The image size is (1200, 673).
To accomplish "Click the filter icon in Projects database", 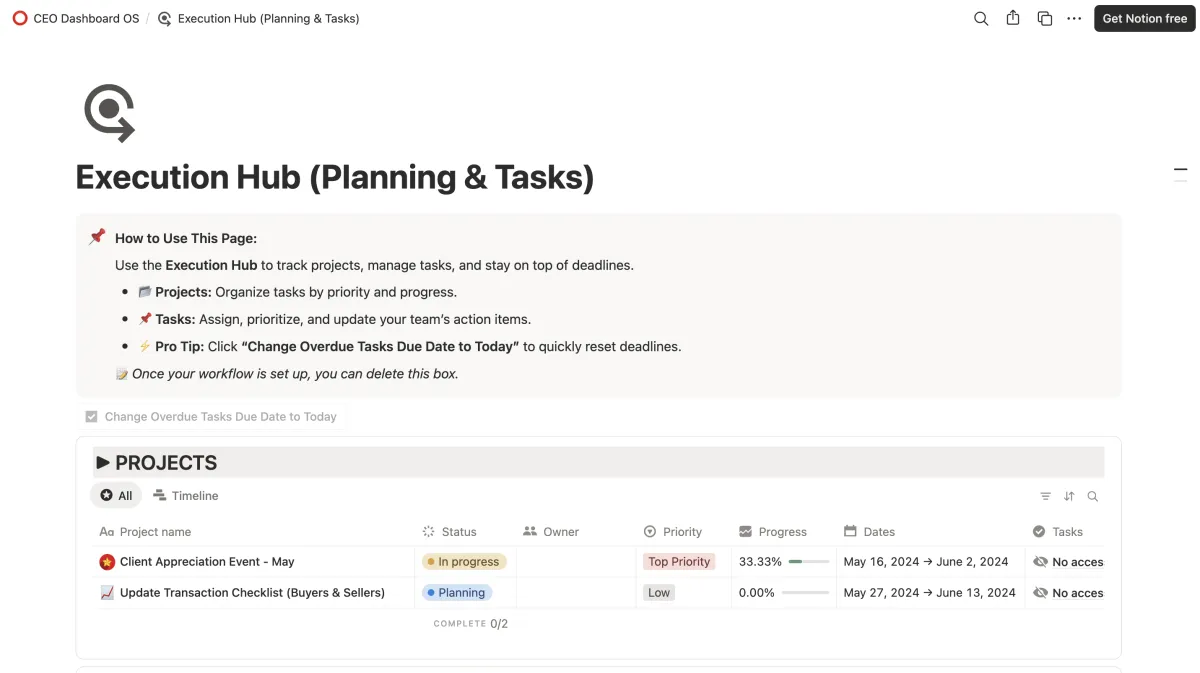I will click(1045, 496).
